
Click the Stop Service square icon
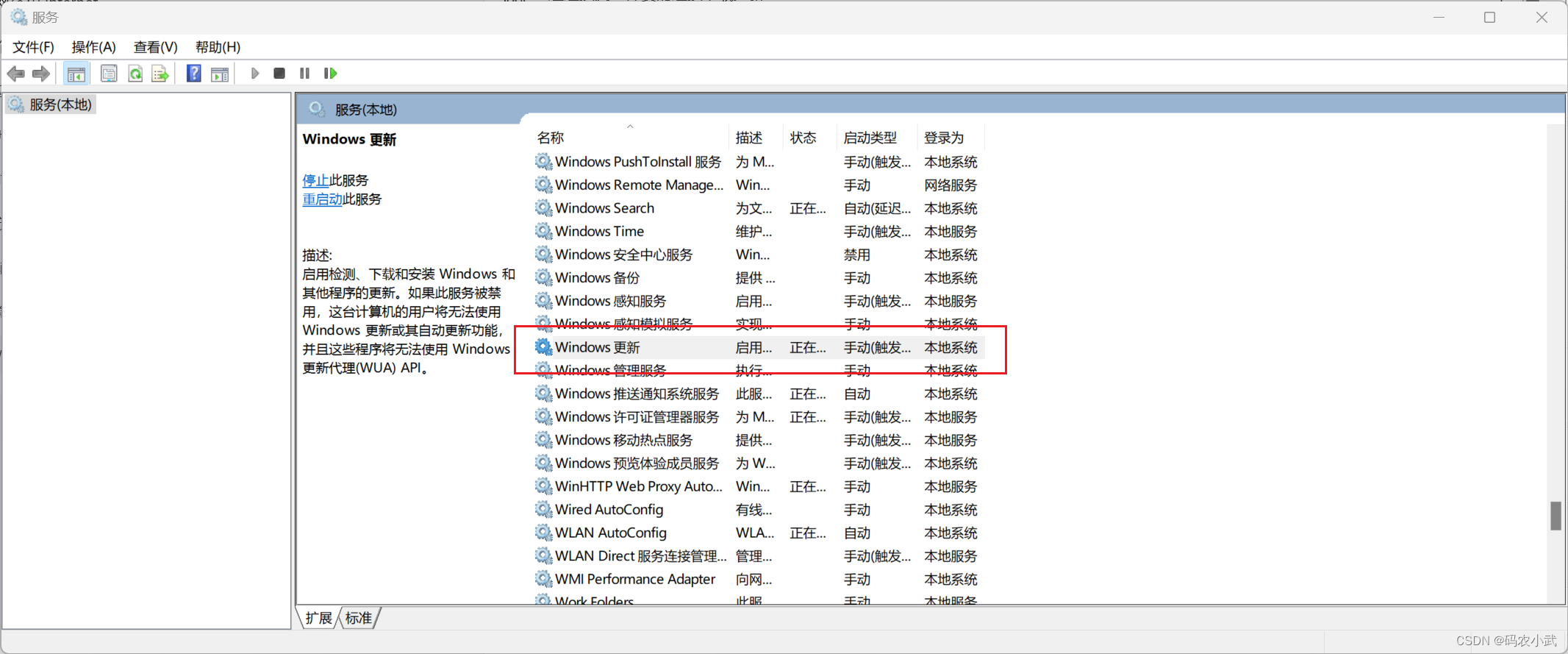click(x=279, y=74)
